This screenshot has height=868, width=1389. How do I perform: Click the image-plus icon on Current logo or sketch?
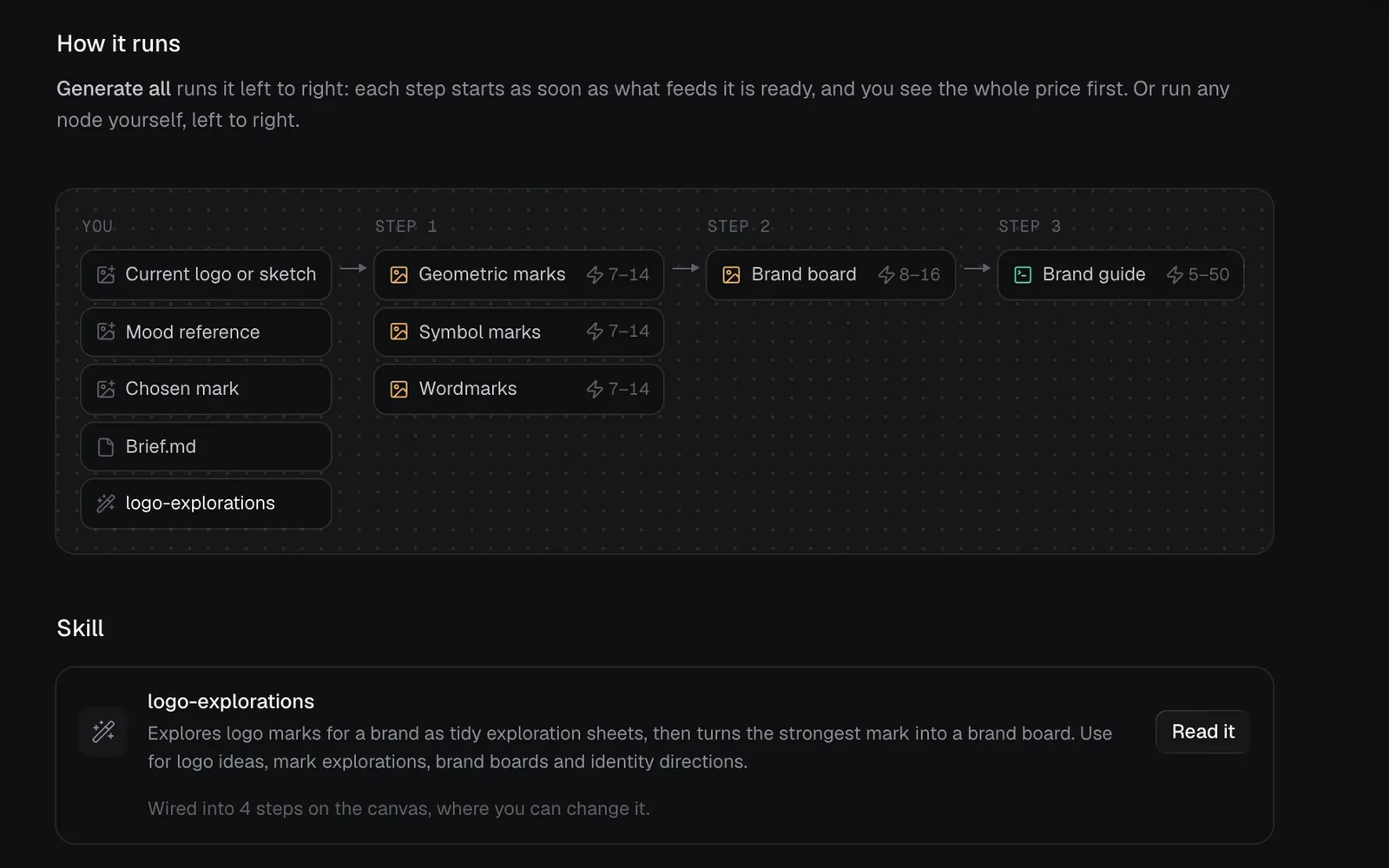[x=106, y=274]
